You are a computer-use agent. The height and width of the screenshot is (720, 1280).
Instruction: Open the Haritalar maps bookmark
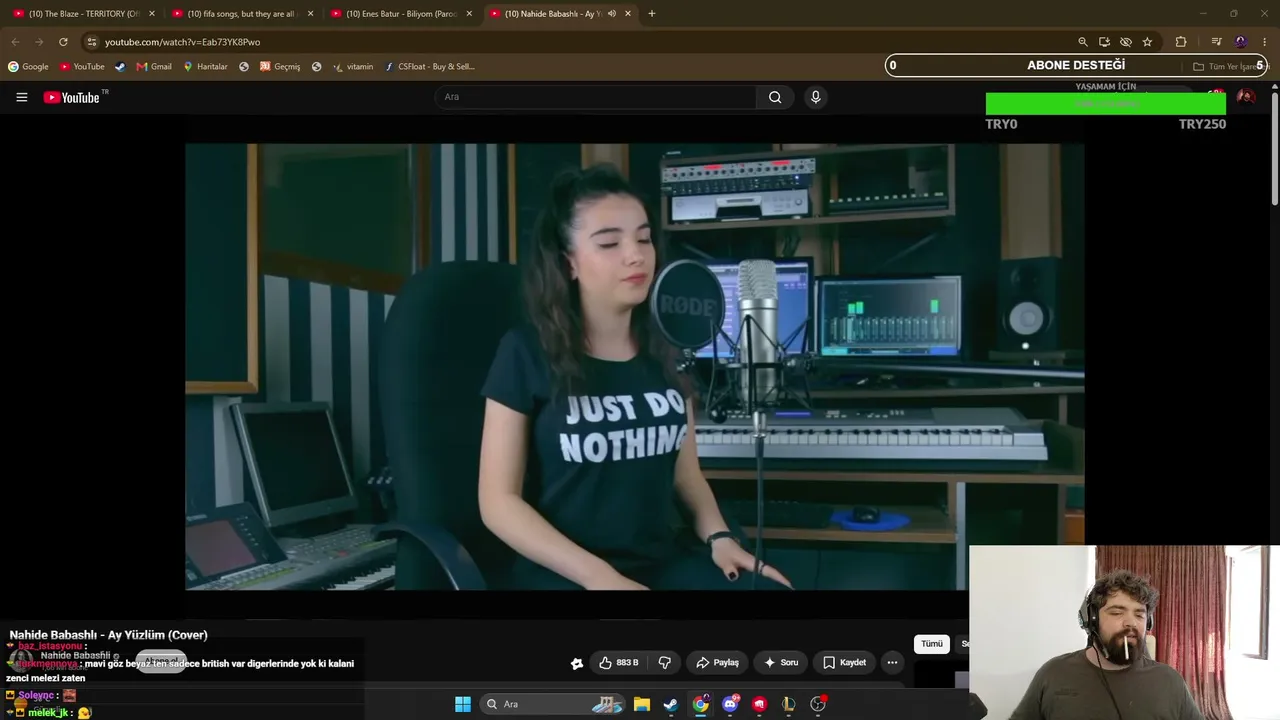click(x=205, y=67)
